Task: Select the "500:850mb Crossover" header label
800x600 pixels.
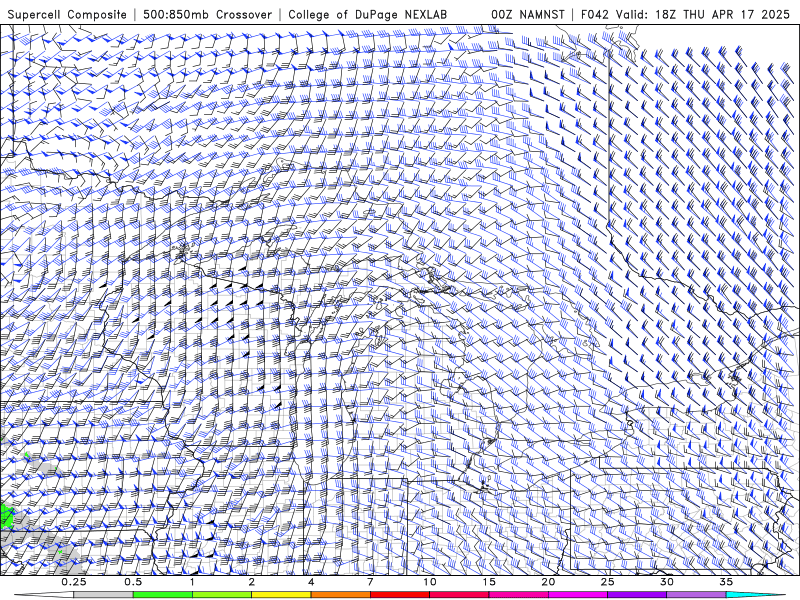Action: [x=207, y=14]
